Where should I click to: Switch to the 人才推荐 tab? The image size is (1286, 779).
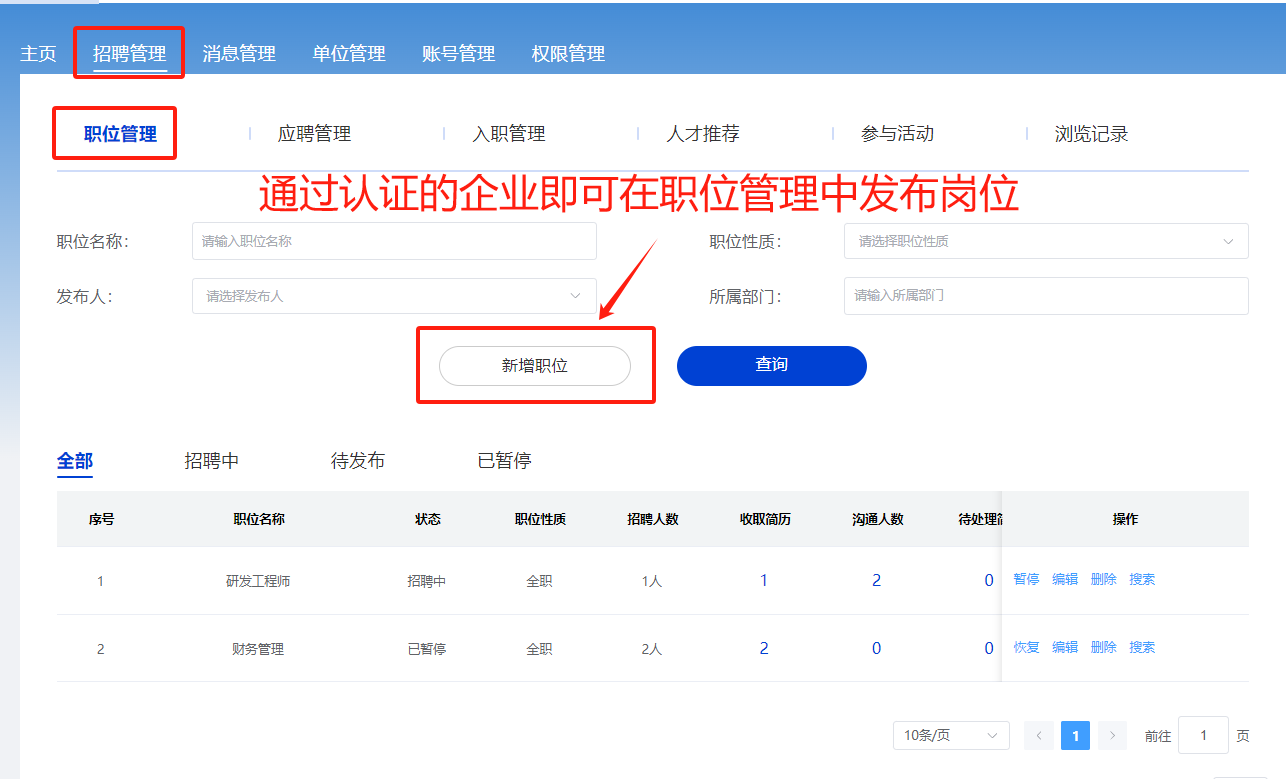pyautogui.click(x=703, y=134)
